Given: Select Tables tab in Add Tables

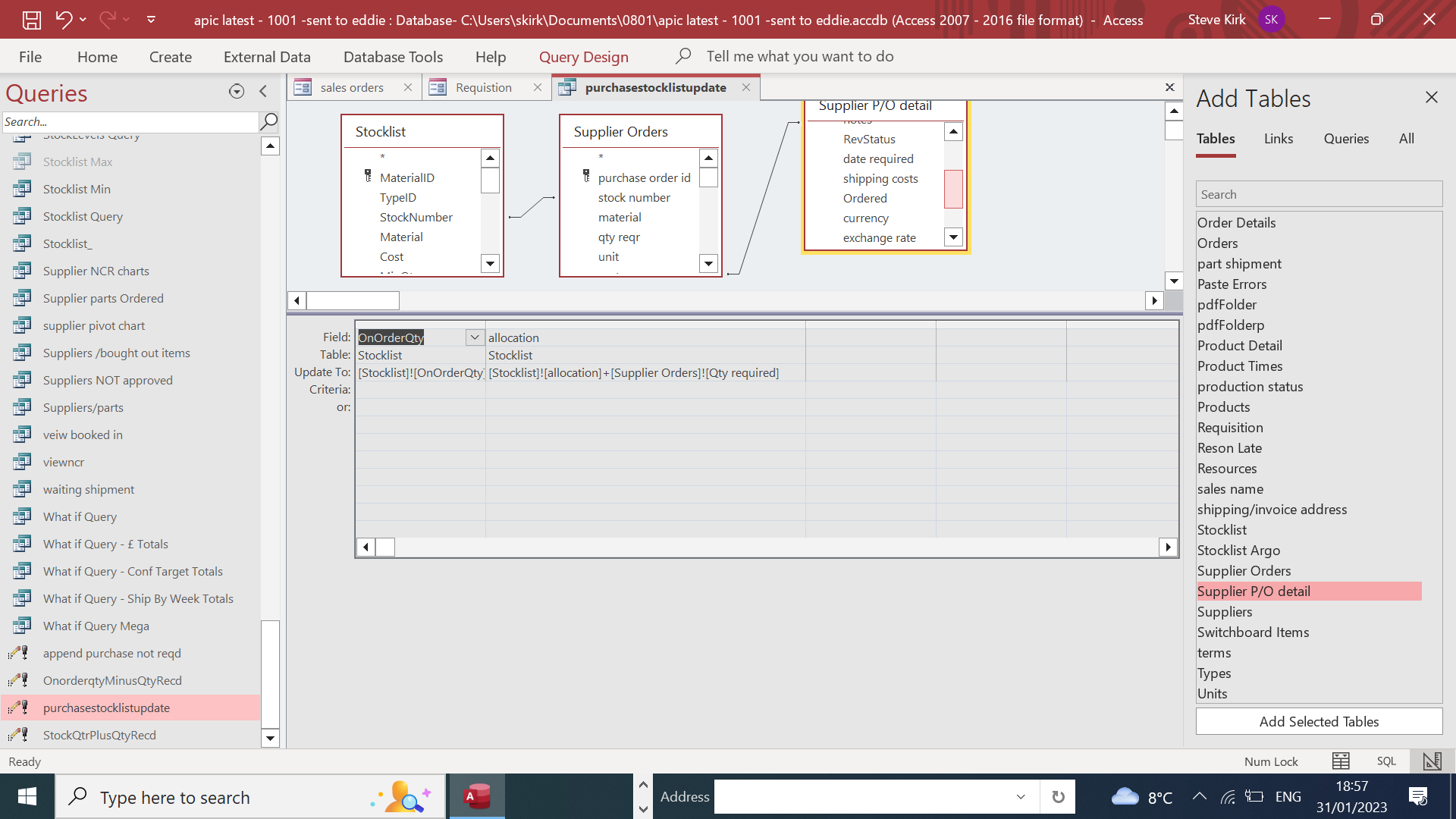Looking at the screenshot, I should coord(1216,139).
